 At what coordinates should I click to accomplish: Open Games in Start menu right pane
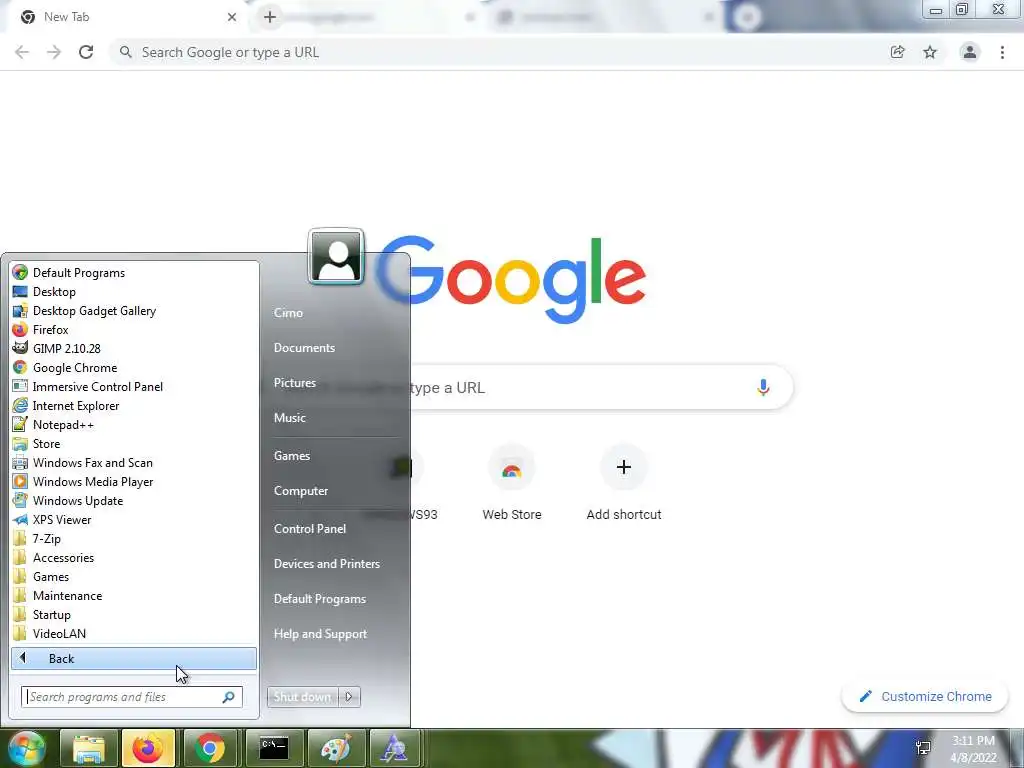[x=291, y=456]
